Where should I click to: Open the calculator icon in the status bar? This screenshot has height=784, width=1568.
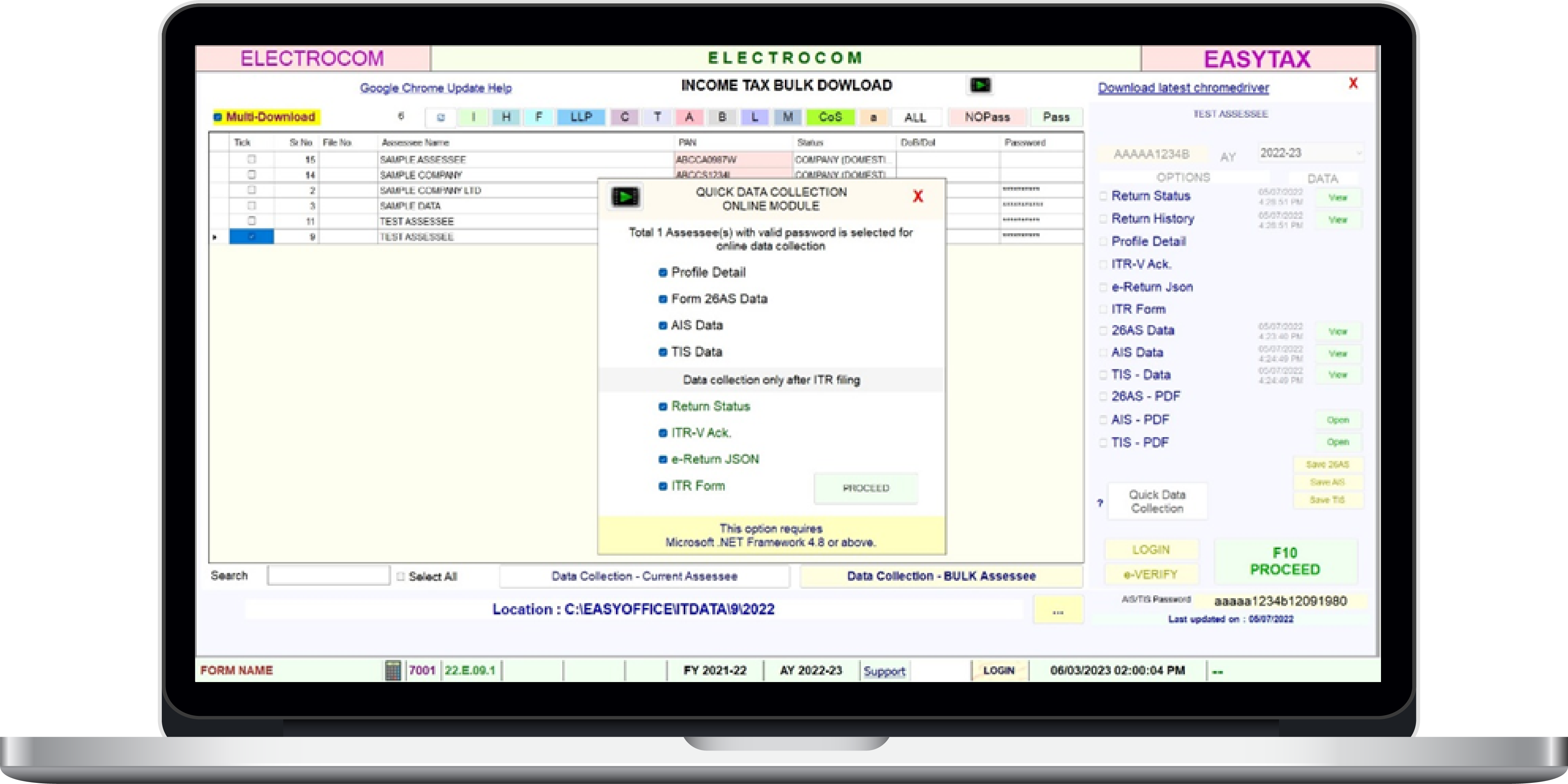point(393,670)
